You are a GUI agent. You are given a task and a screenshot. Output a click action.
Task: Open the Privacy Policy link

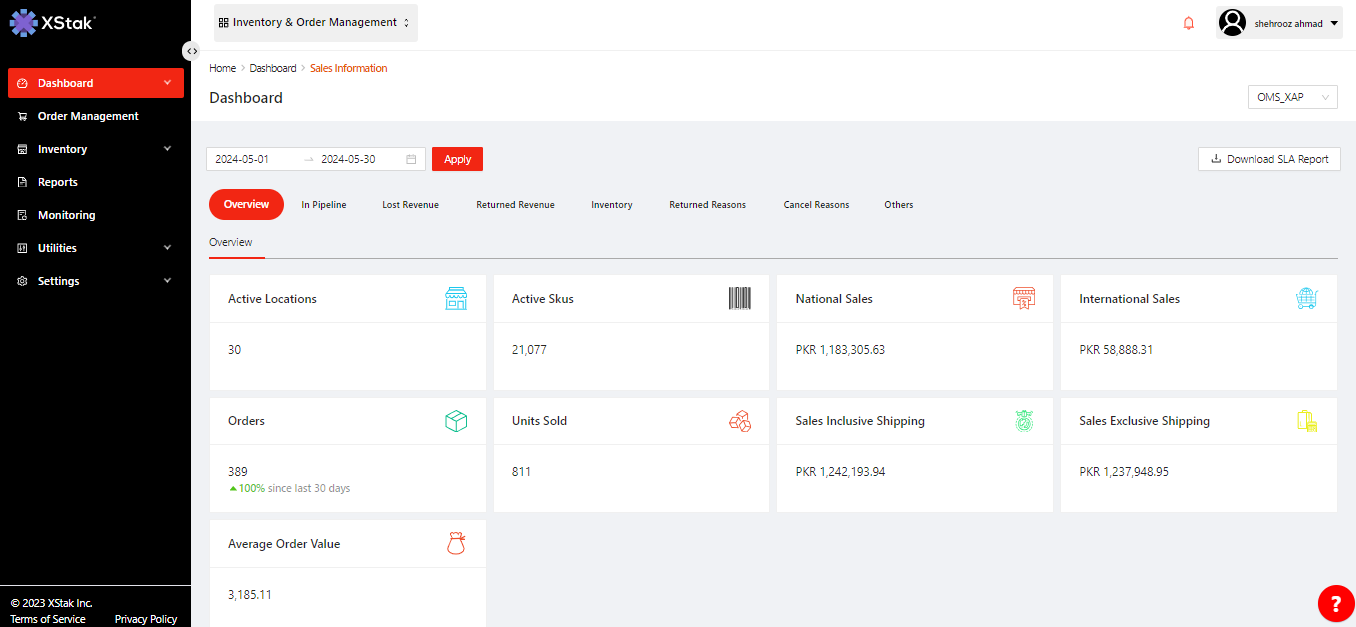(146, 619)
